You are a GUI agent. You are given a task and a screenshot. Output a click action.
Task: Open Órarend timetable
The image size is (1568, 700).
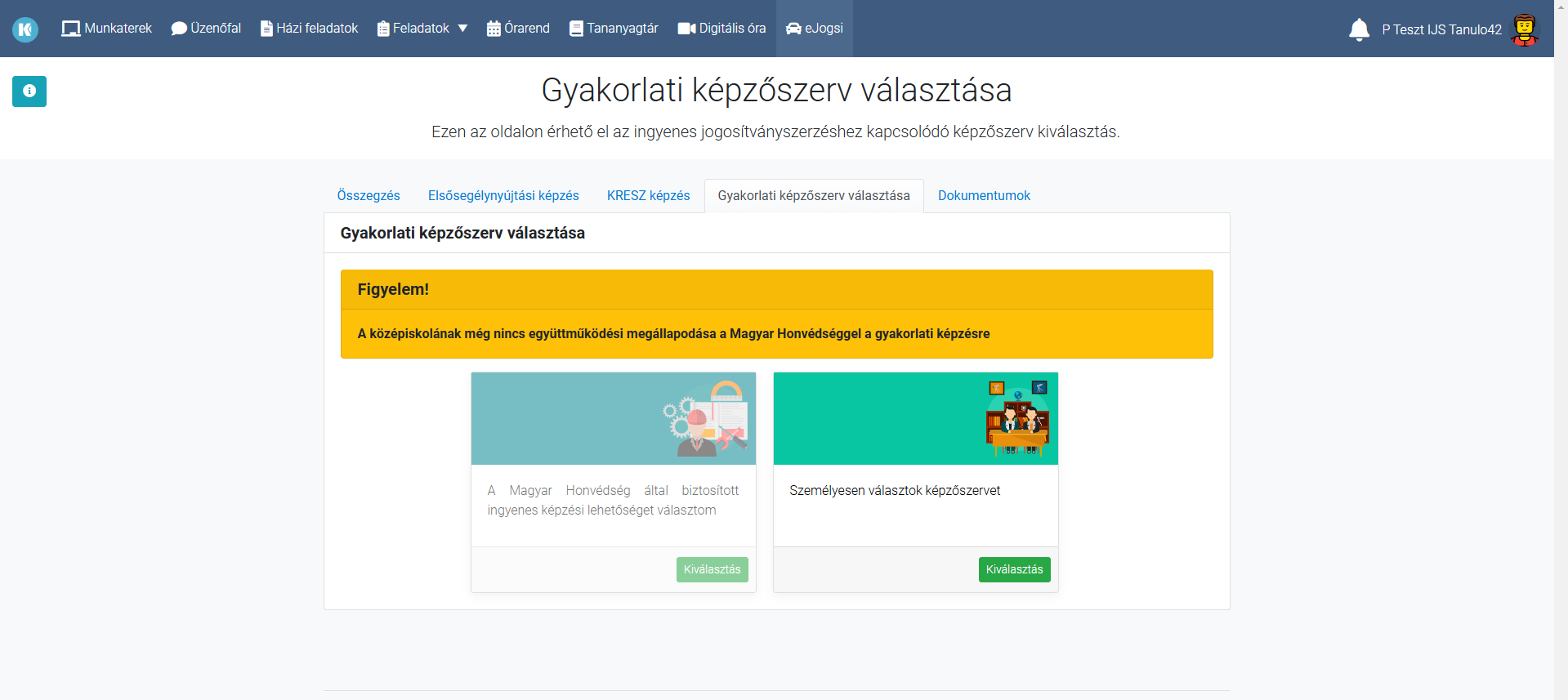(518, 29)
